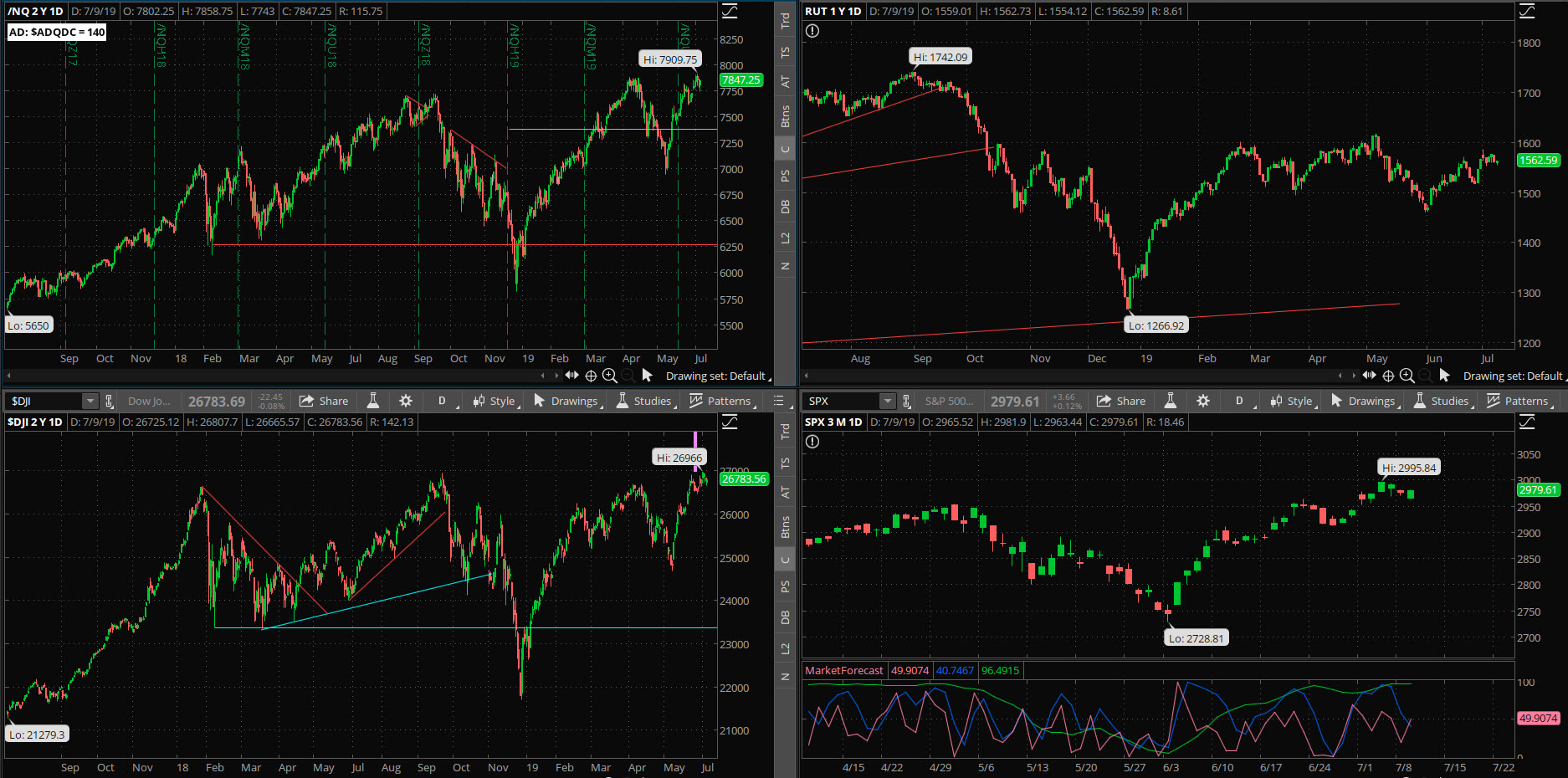
Task: Open the AT sidebar tab beside /NQ chart
Action: point(785,81)
